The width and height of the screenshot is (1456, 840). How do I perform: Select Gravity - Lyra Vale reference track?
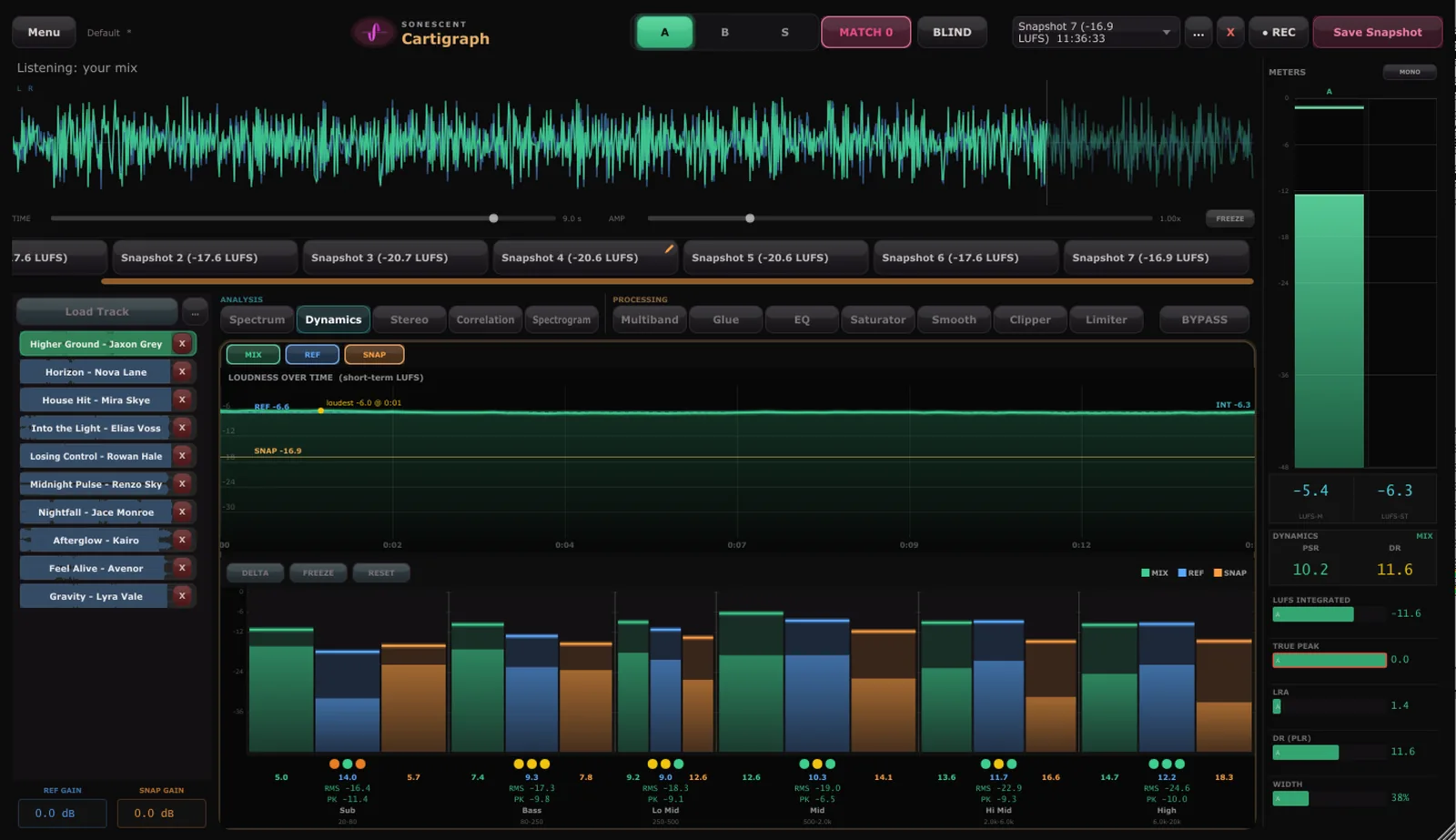point(96,596)
